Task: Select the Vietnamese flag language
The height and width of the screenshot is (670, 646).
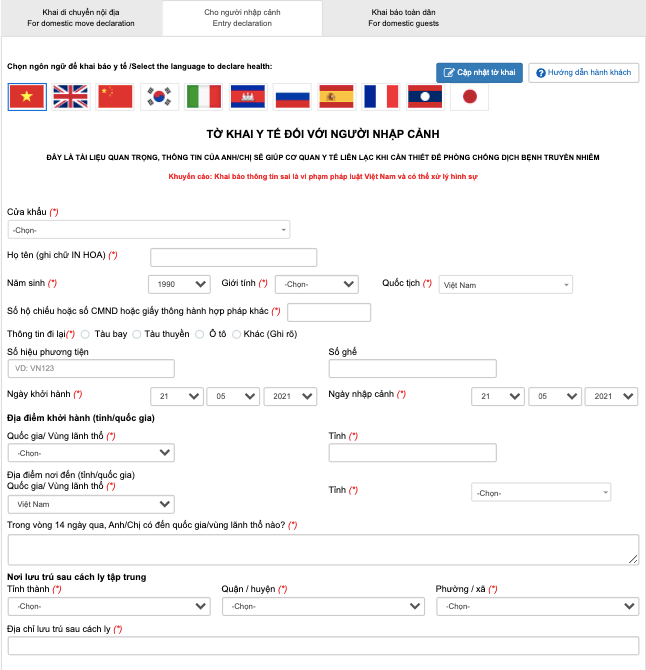Action: (x=27, y=97)
